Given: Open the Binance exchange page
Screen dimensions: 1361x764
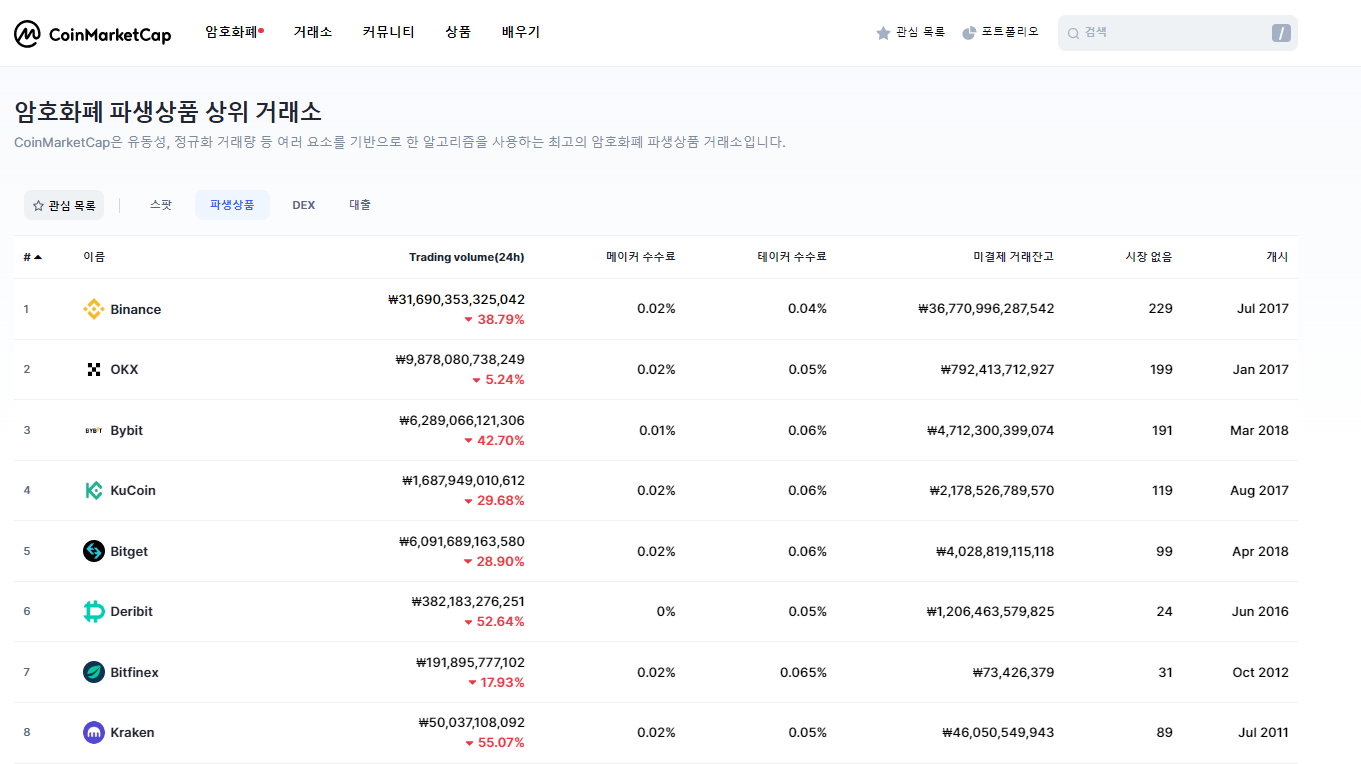Looking at the screenshot, I should (135, 309).
